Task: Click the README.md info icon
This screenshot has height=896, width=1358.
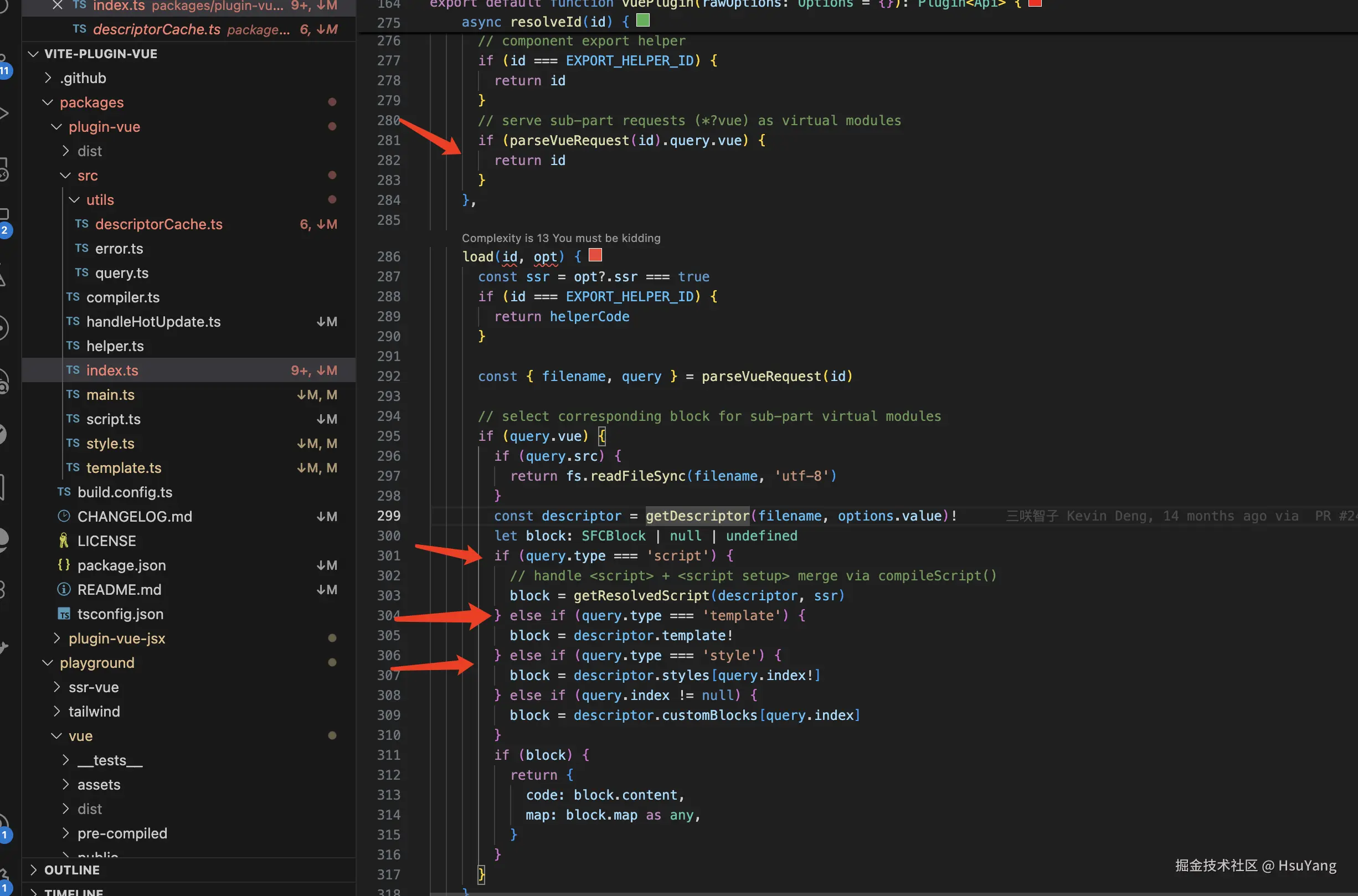Action: click(64, 589)
